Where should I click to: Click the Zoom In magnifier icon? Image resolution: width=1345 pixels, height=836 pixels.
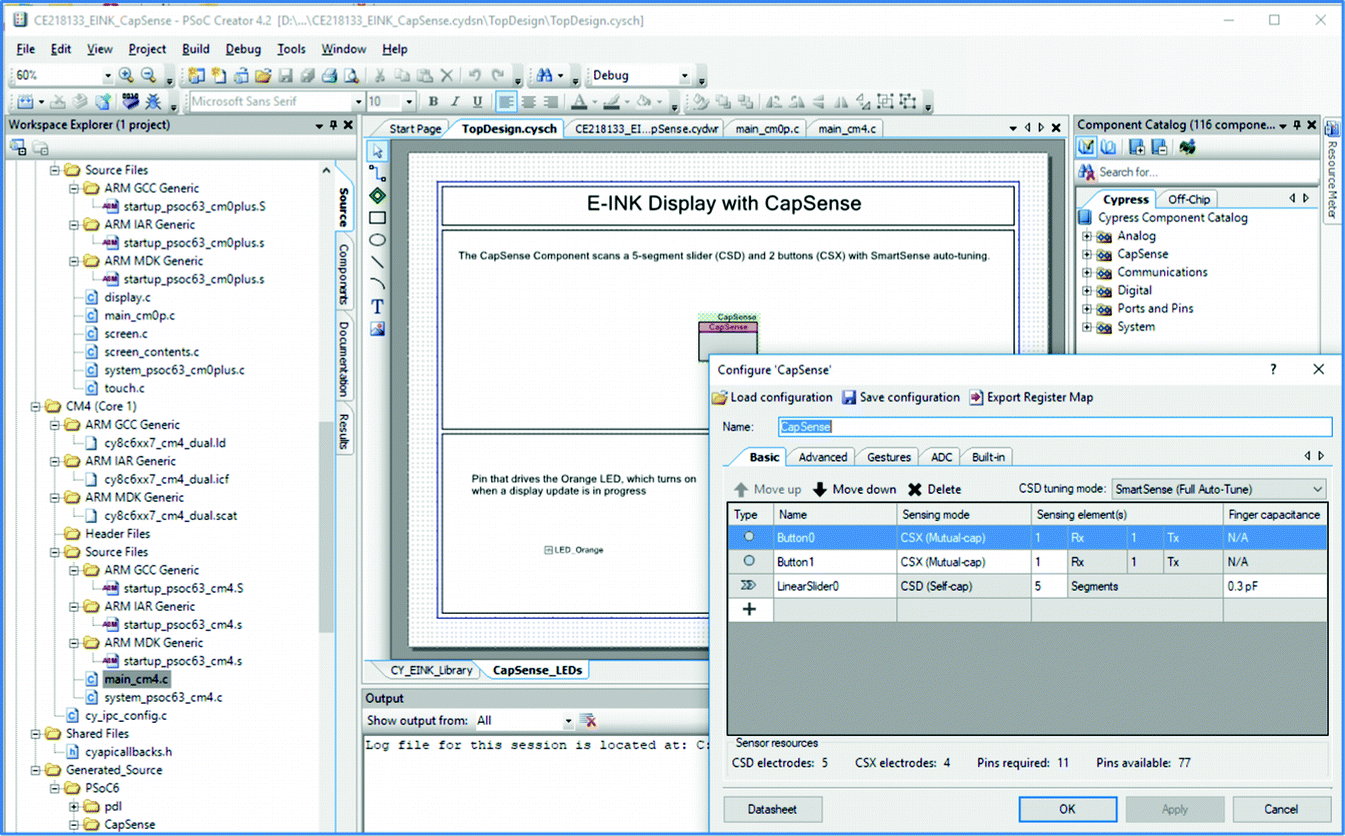point(126,76)
